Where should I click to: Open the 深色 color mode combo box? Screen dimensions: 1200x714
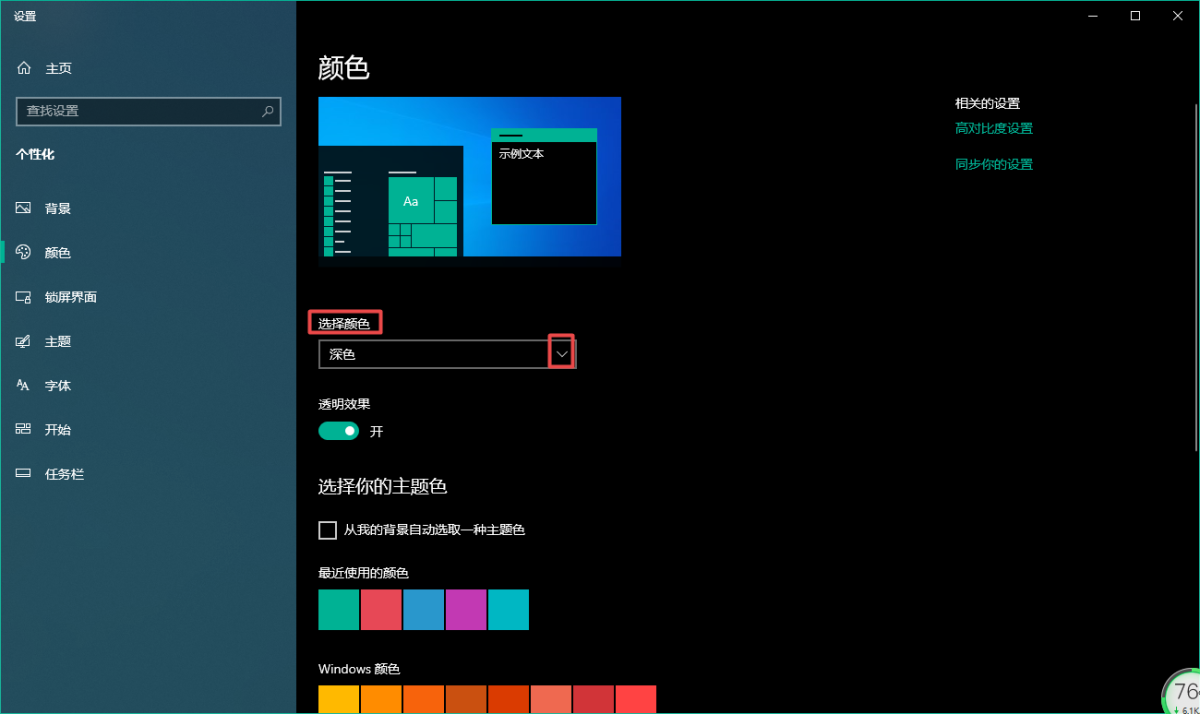point(447,354)
